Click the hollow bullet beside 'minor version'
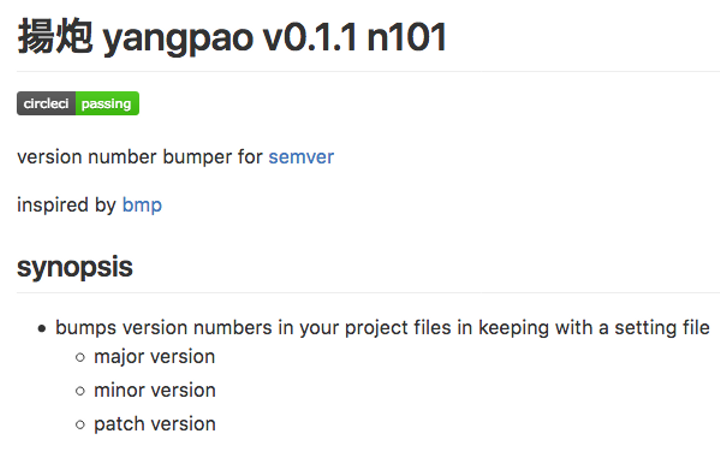Screen dimensions: 720x451 (80, 391)
